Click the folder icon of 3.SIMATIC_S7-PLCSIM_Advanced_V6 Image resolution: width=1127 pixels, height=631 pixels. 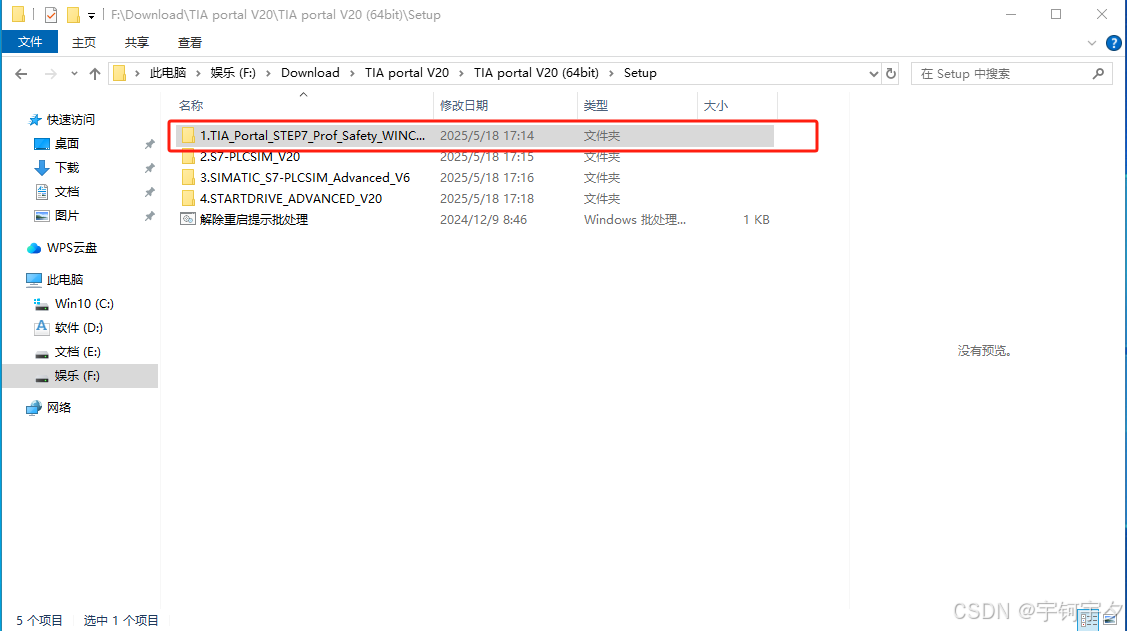pyautogui.click(x=188, y=178)
